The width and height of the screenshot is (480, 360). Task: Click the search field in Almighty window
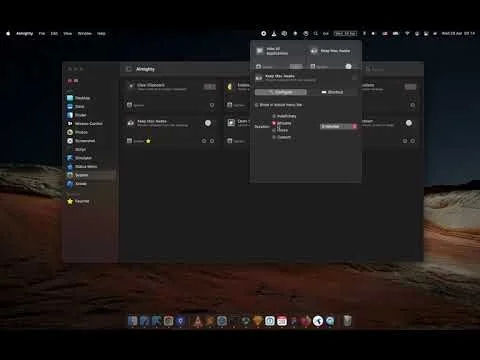[392, 69]
